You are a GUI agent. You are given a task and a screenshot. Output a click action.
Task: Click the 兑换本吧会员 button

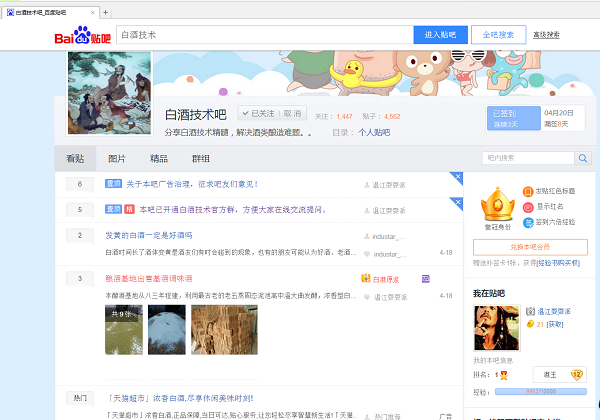(530, 247)
